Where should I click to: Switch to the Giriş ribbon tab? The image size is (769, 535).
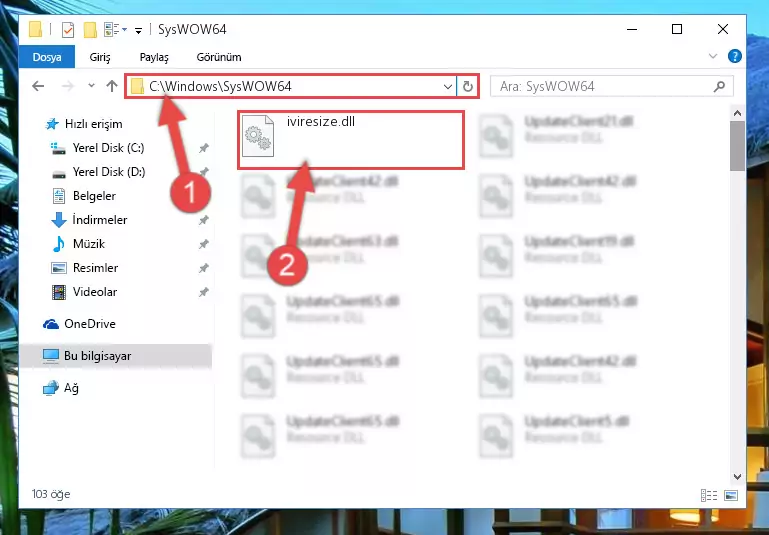click(x=100, y=57)
